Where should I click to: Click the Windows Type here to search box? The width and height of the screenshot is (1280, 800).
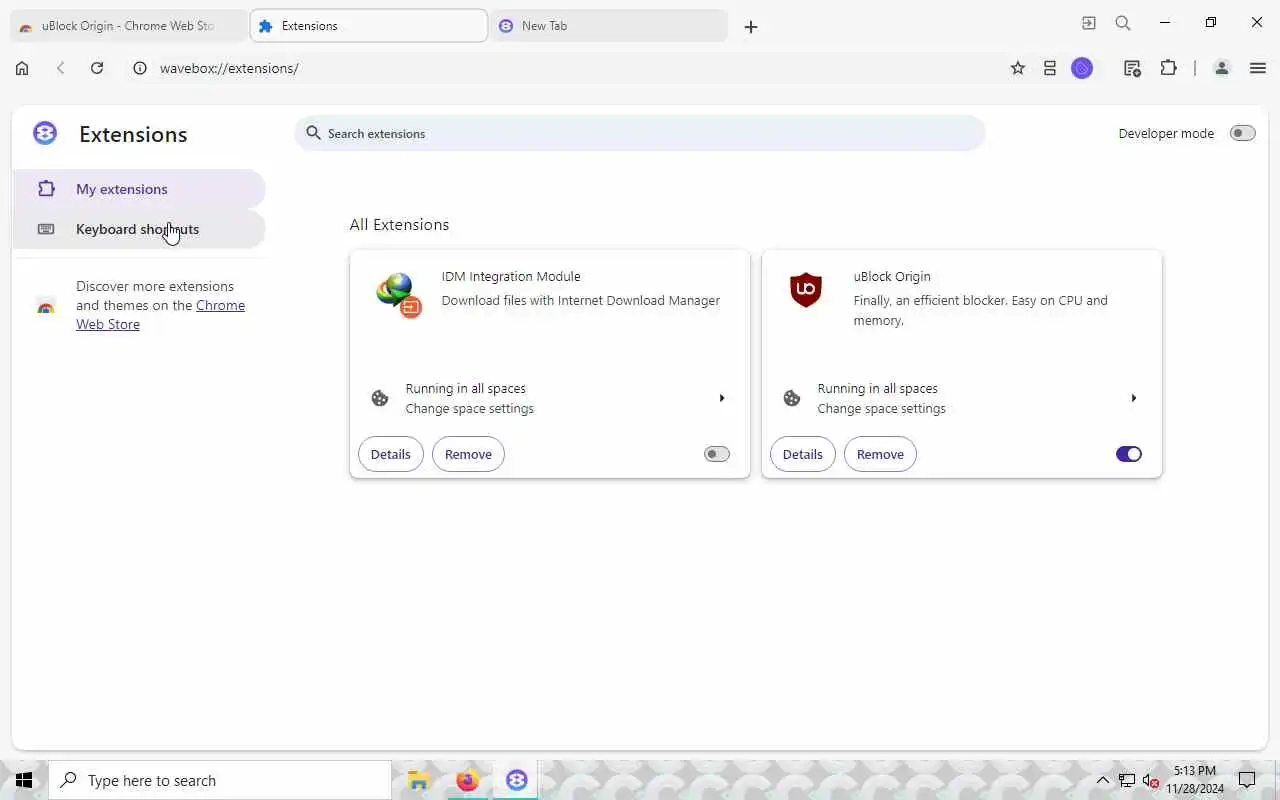click(x=220, y=780)
